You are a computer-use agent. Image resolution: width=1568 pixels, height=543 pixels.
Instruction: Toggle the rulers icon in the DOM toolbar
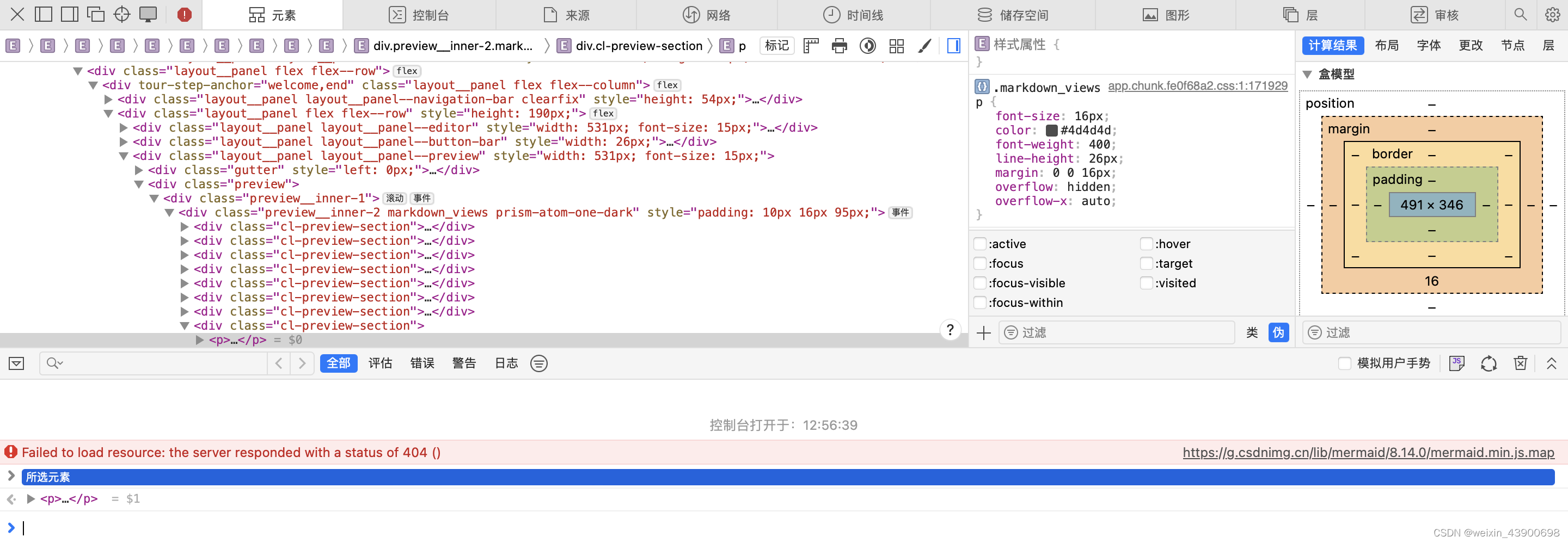pyautogui.click(x=811, y=46)
